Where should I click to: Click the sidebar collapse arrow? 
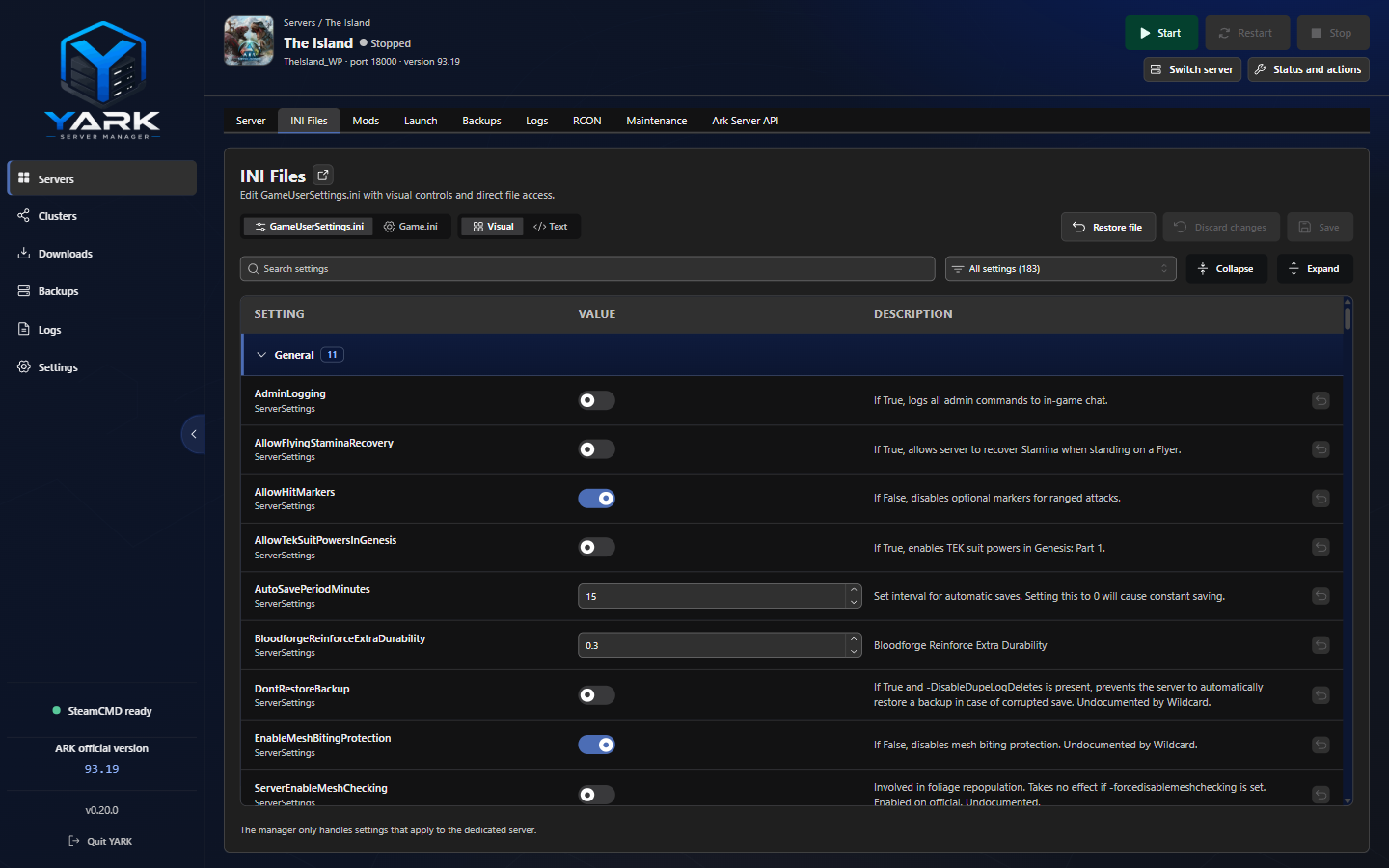click(x=193, y=434)
